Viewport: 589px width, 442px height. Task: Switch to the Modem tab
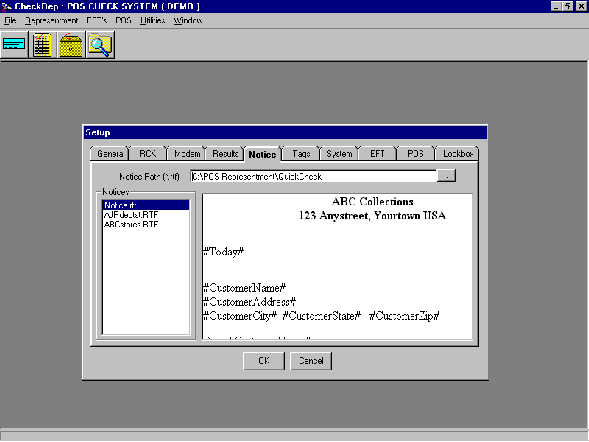click(x=187, y=154)
